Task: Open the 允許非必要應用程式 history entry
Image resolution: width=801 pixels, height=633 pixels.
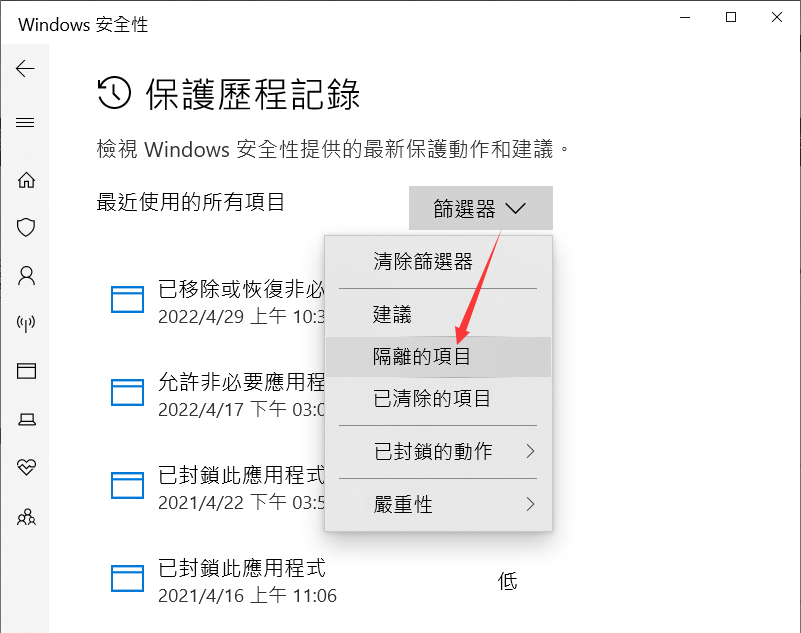Action: click(x=217, y=395)
